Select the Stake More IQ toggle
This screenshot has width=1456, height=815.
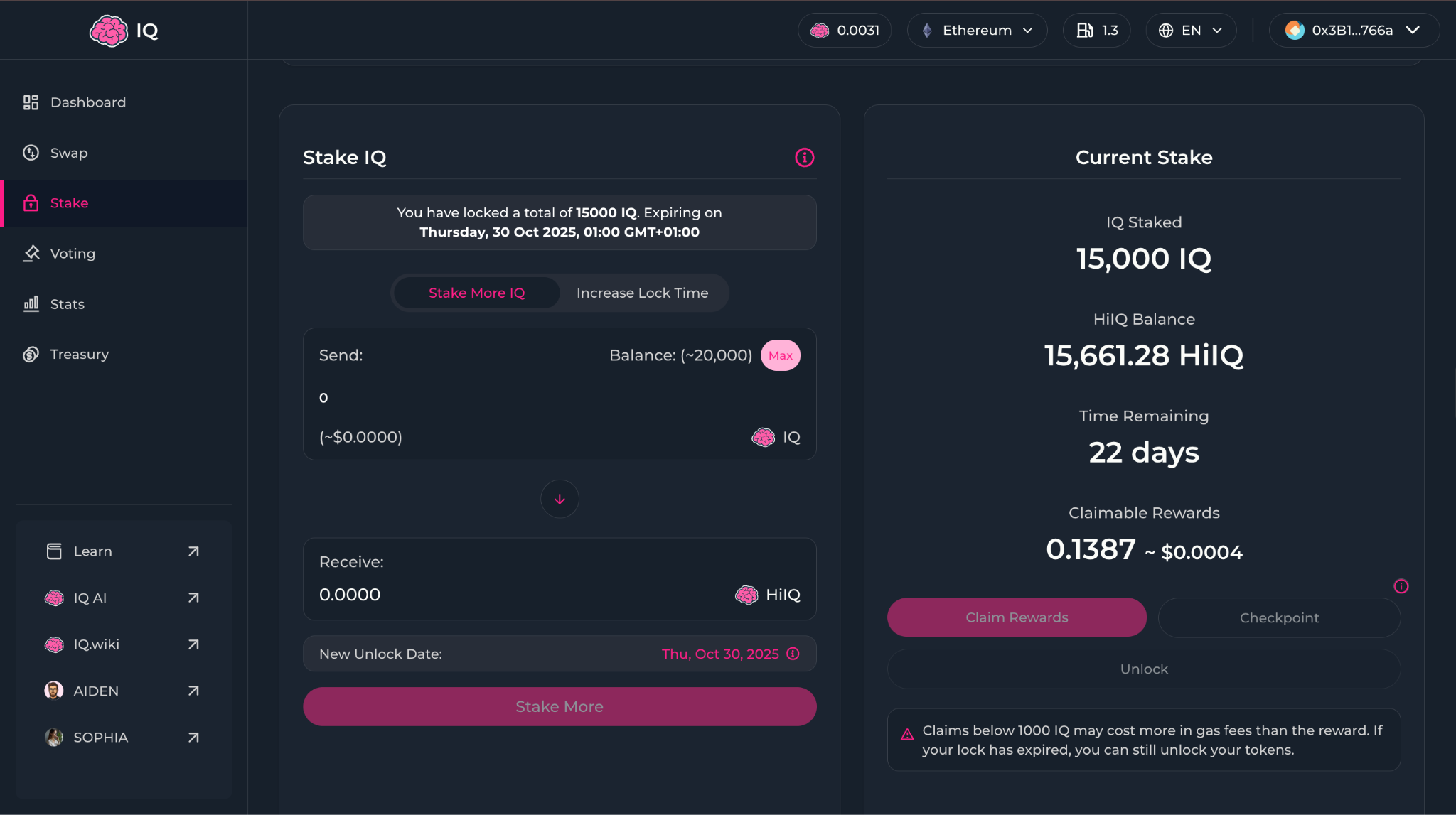point(476,293)
